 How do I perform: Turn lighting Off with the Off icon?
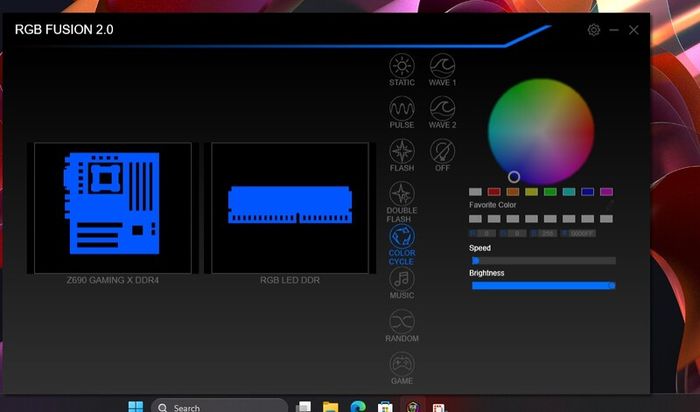[x=442, y=155]
